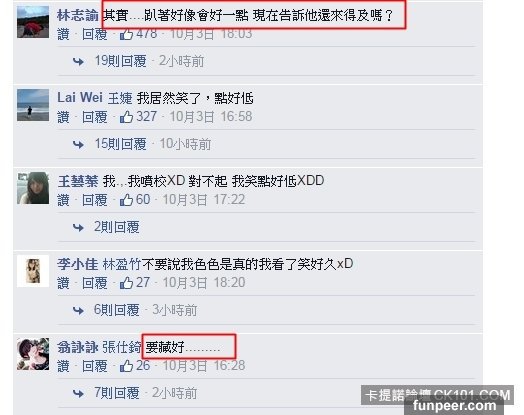Open 翁詠詠's profile avatar thumbnail
This screenshot has width=524, height=415.
point(33,354)
